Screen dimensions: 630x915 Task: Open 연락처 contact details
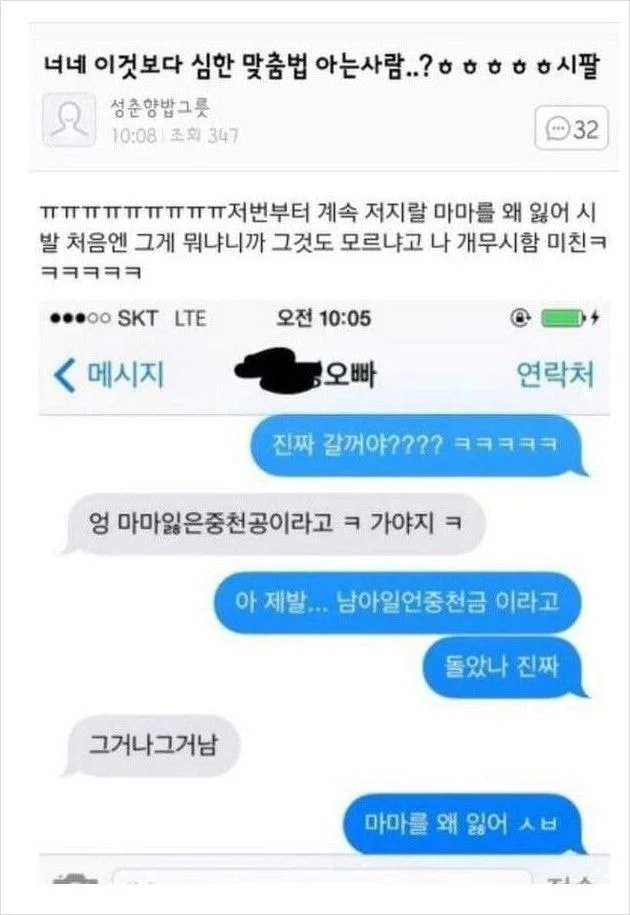click(555, 375)
